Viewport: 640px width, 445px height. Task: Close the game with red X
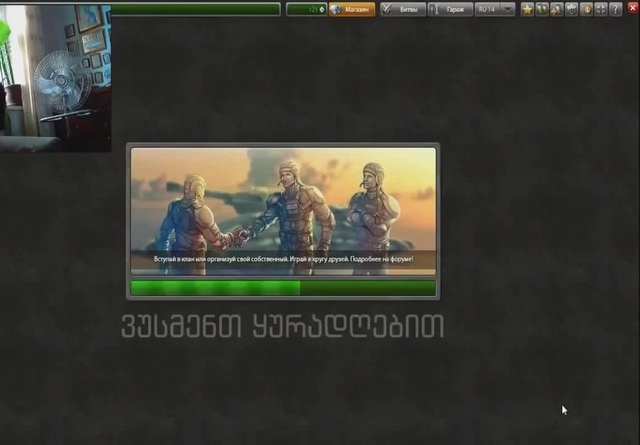(633, 8)
